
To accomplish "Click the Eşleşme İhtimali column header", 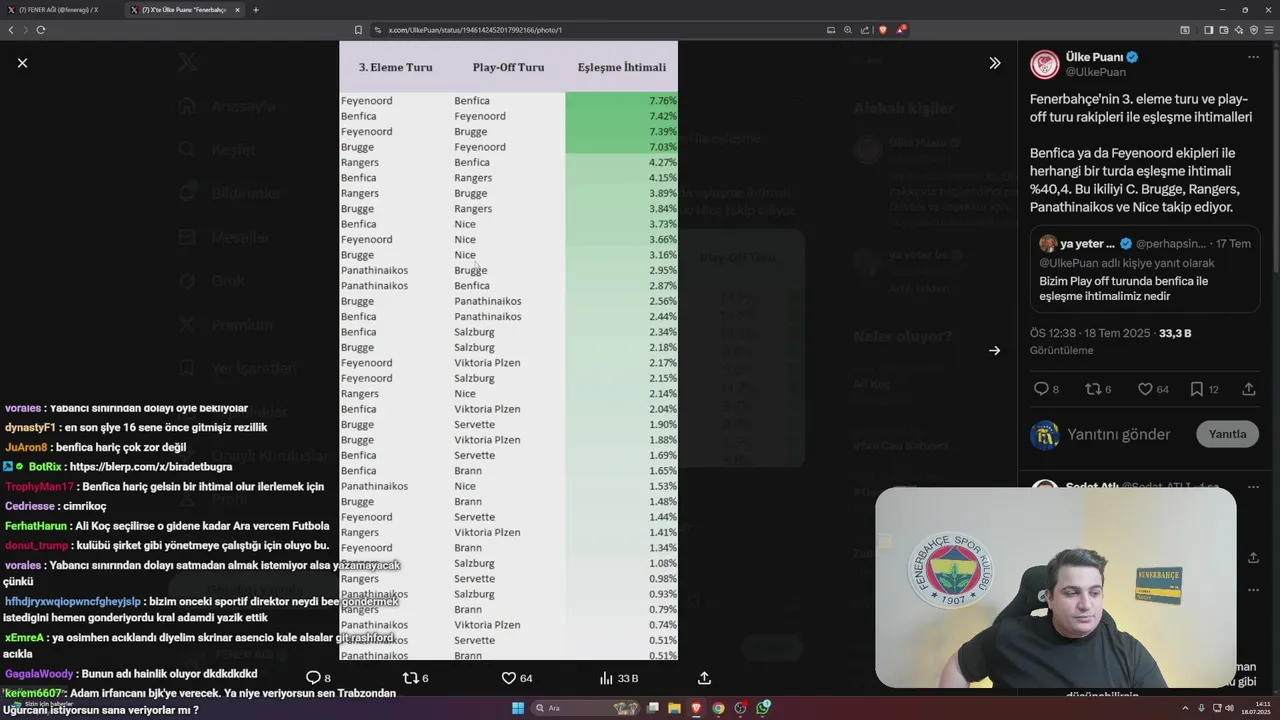I will (621, 67).
